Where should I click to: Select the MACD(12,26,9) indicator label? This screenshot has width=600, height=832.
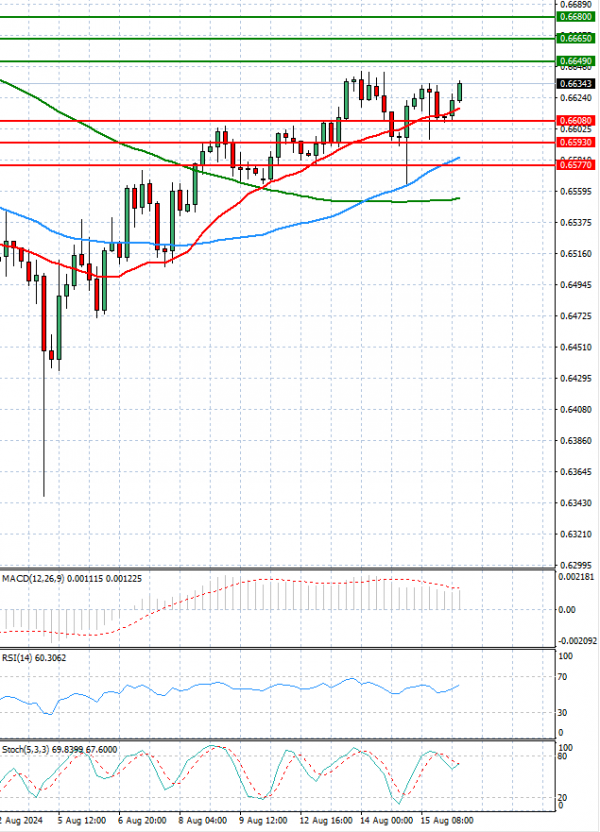coord(33,578)
